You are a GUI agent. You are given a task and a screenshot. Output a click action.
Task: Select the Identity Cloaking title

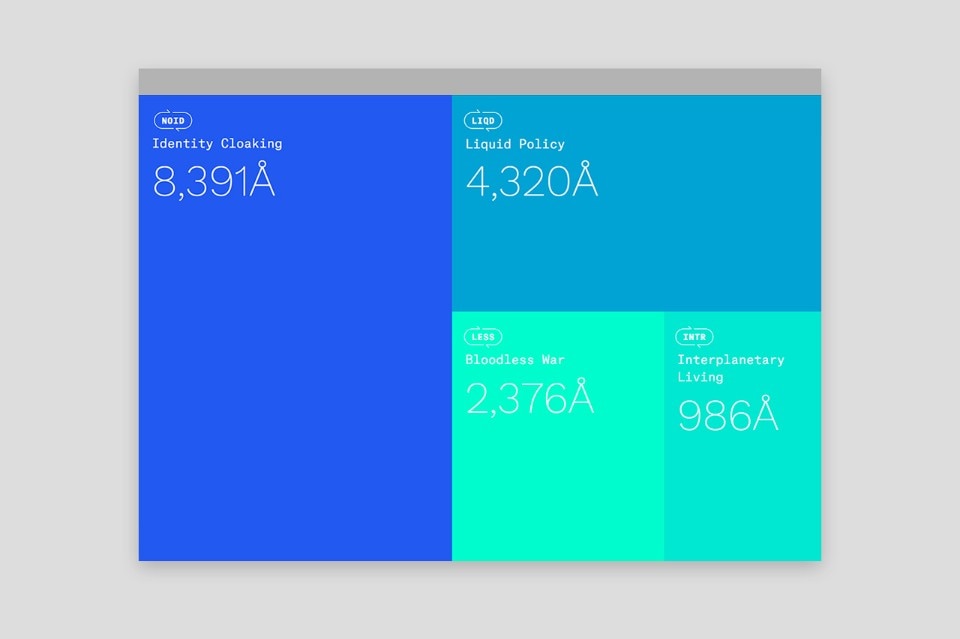pyautogui.click(x=217, y=144)
